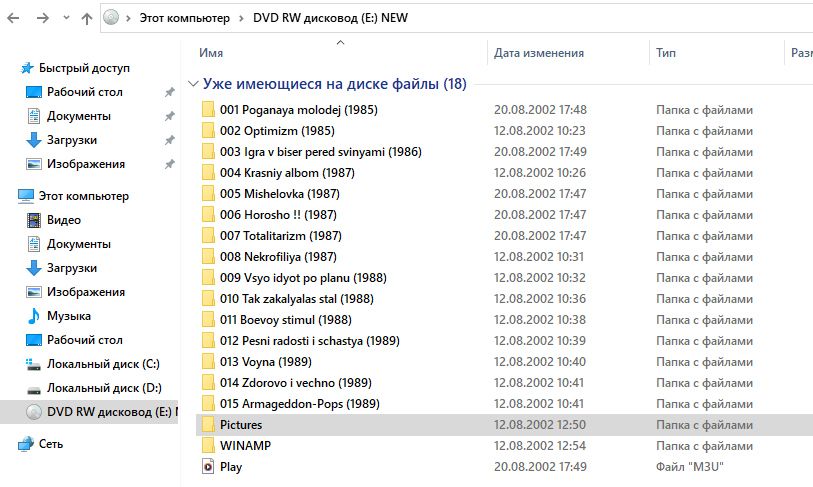Click the 'WINAMP' folder icon

[x=208, y=446]
